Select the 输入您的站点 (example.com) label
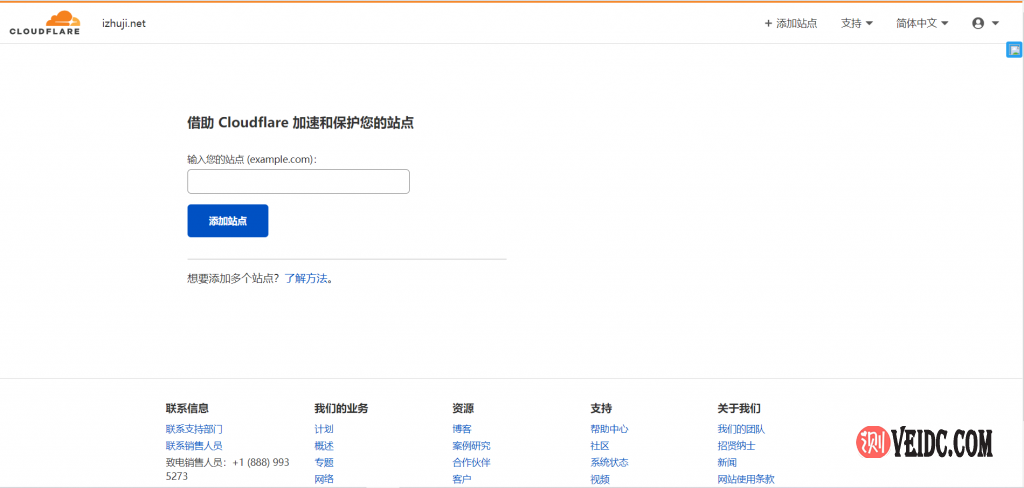This screenshot has width=1024, height=488. click(252, 159)
